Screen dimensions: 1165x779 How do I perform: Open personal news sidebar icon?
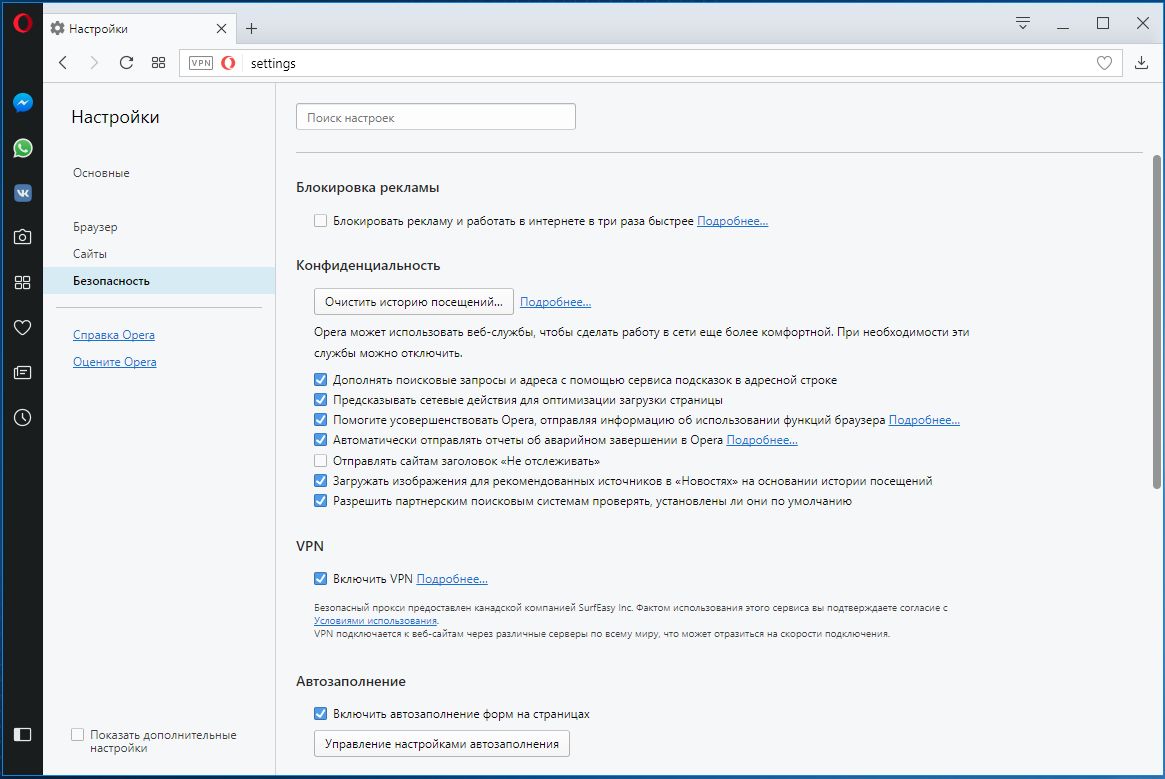22,372
